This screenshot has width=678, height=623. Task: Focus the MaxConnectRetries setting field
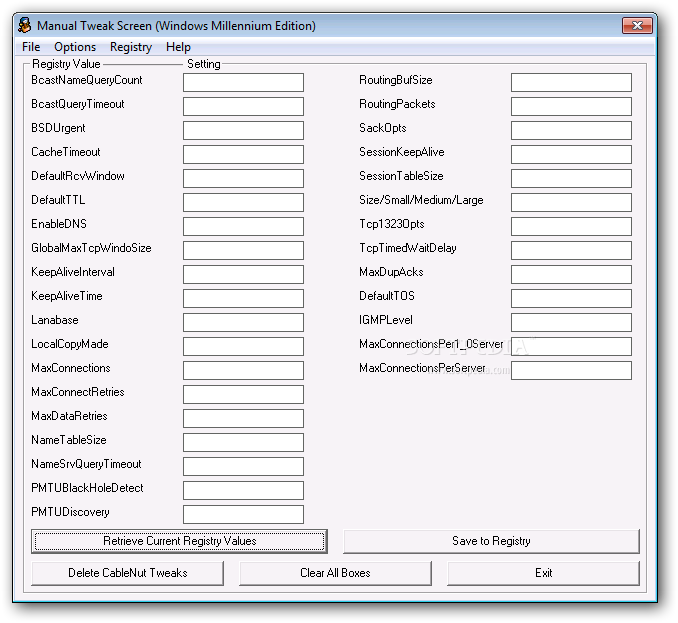click(243, 394)
